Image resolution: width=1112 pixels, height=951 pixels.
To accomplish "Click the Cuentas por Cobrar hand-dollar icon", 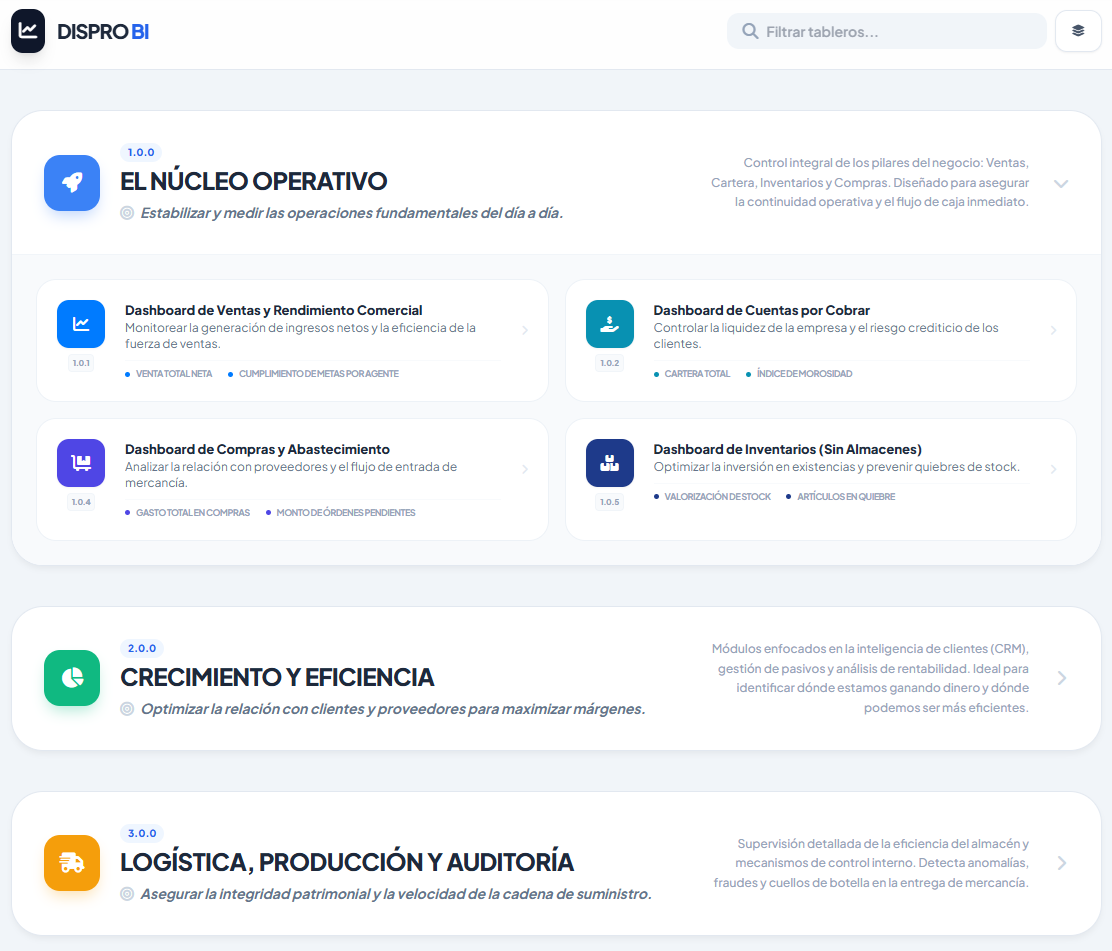I will click(x=609, y=324).
